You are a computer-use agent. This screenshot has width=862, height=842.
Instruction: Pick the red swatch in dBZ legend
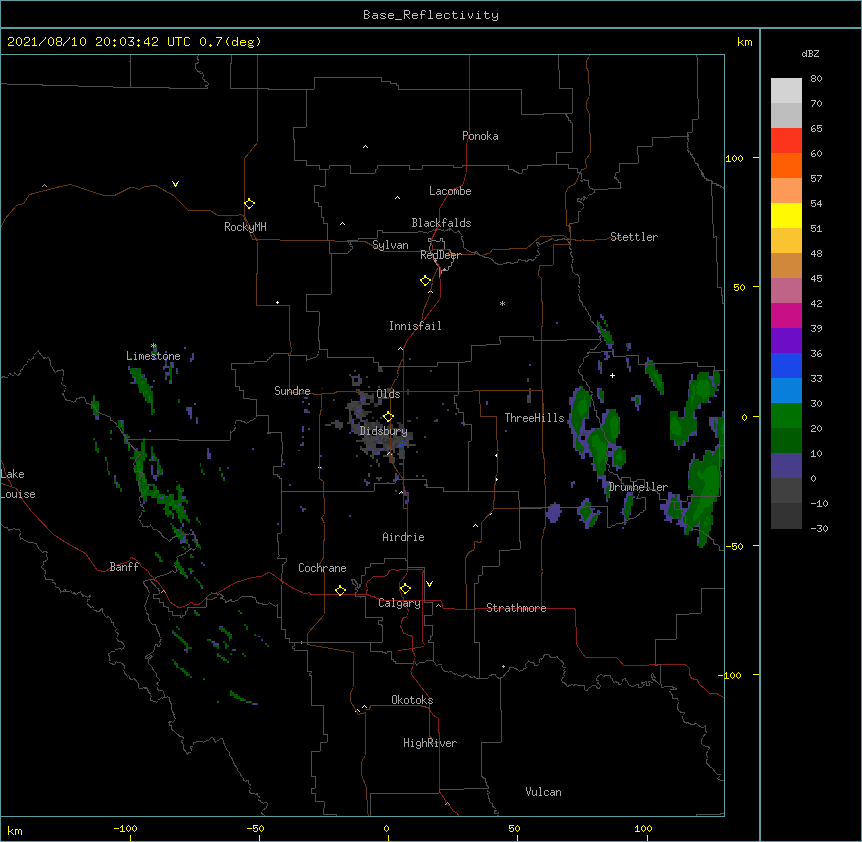(x=786, y=140)
